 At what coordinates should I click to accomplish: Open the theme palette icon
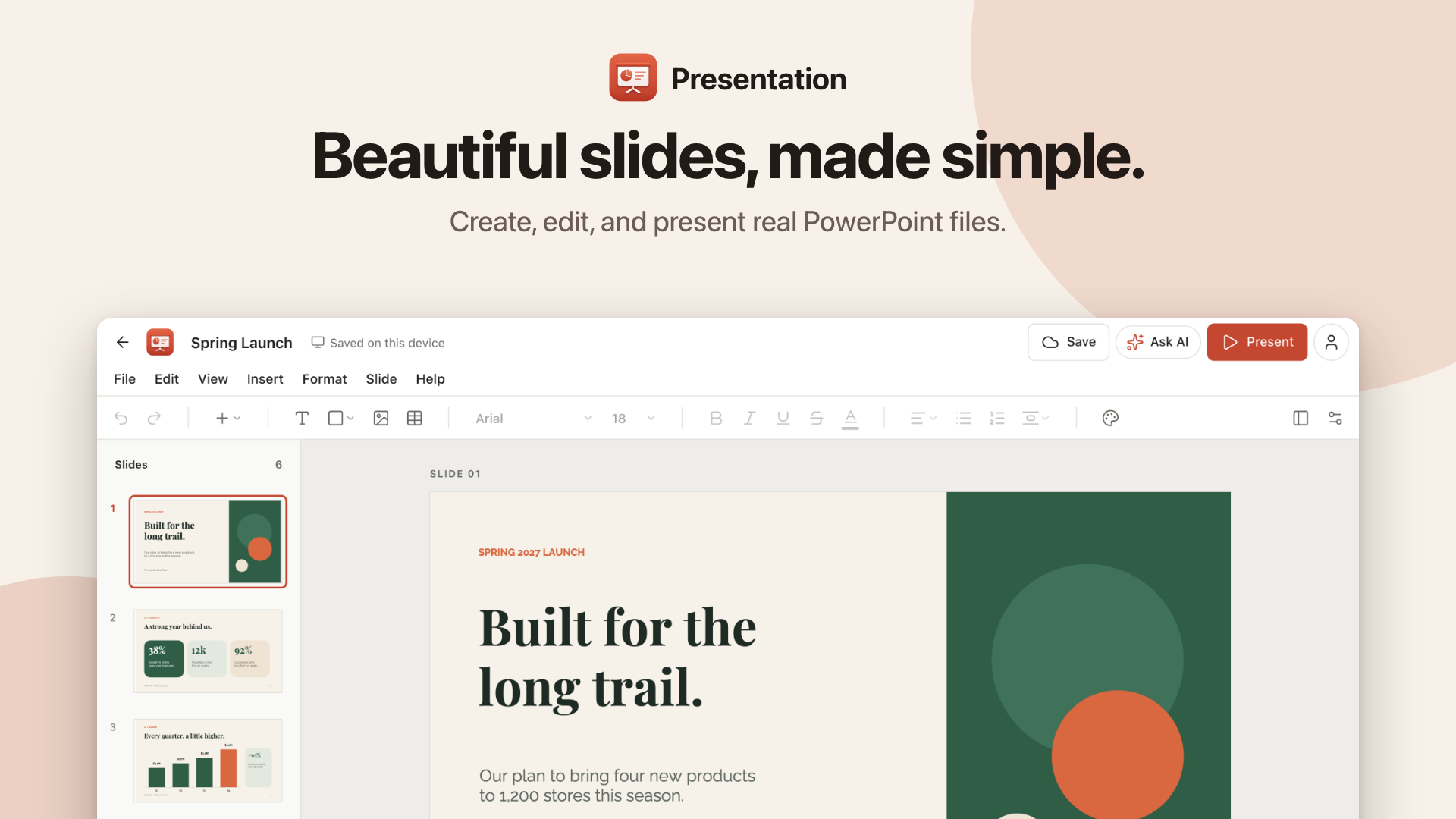point(1110,418)
